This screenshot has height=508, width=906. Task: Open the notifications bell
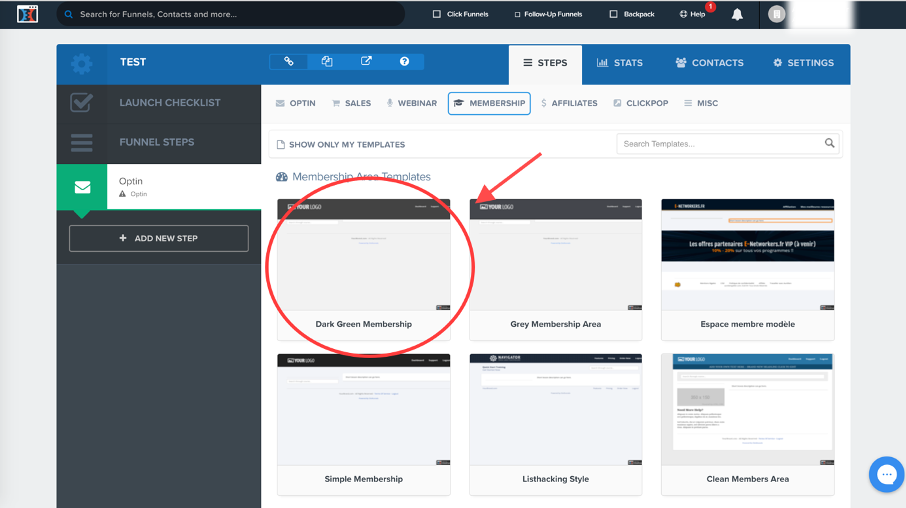[737, 14]
